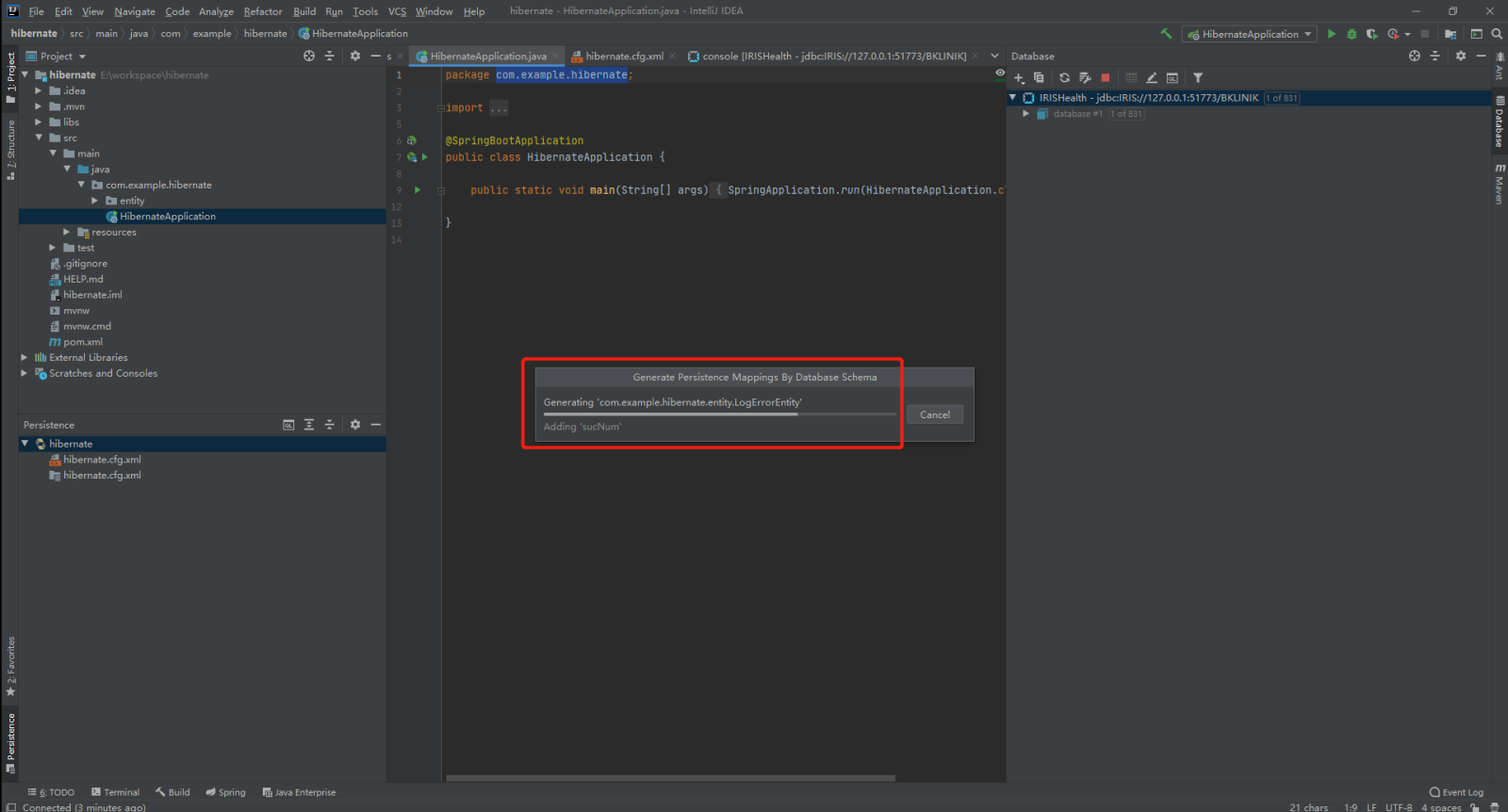Toggle the Maven tool window on right edge
Viewport: 1508px width, 812px height.
point(1499,185)
